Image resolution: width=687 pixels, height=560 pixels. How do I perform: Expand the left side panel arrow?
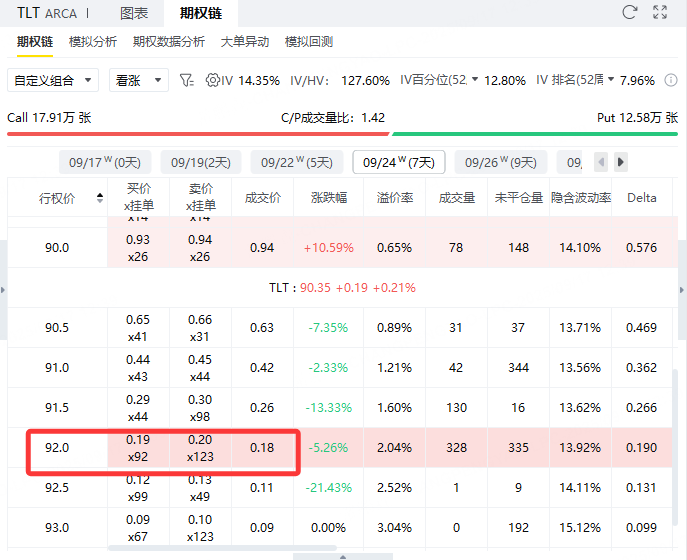[x=3, y=290]
